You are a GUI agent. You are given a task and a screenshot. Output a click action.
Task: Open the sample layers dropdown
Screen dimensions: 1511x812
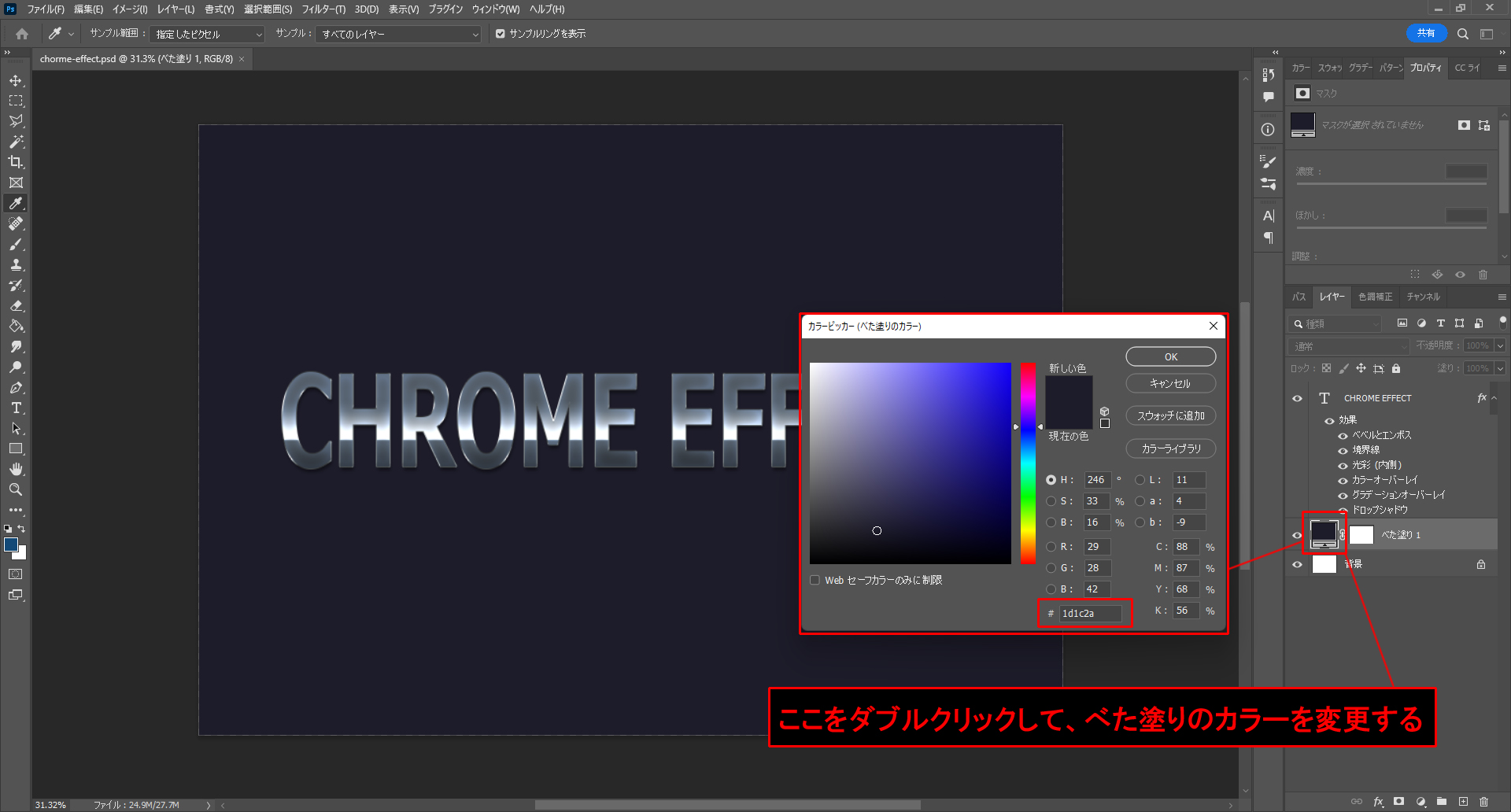click(x=398, y=34)
